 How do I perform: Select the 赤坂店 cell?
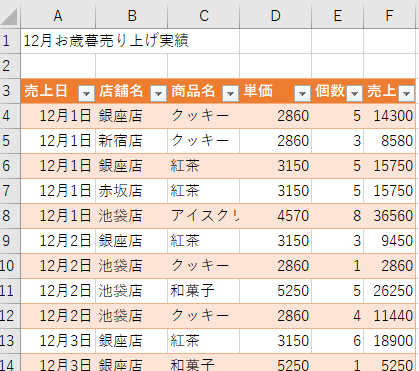(x=131, y=191)
